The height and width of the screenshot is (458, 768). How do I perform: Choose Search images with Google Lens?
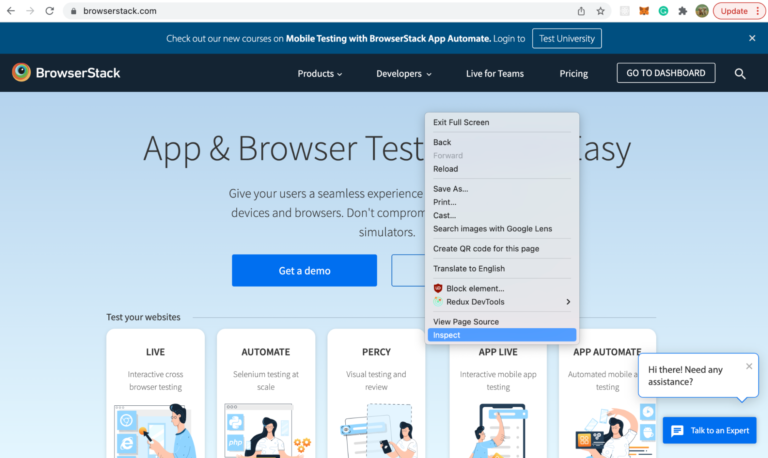pyautogui.click(x=502, y=229)
